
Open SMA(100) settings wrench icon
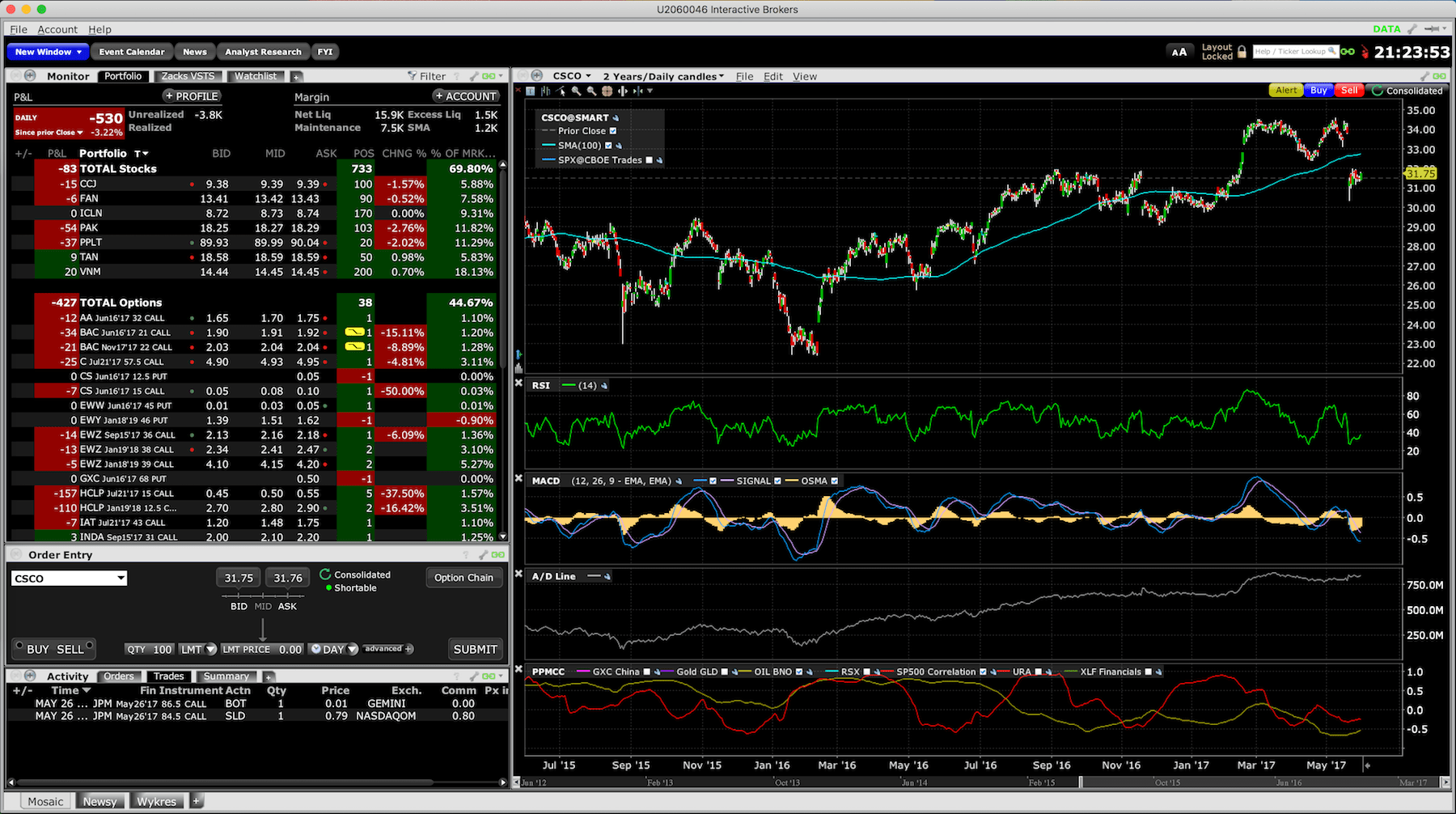tap(619, 146)
